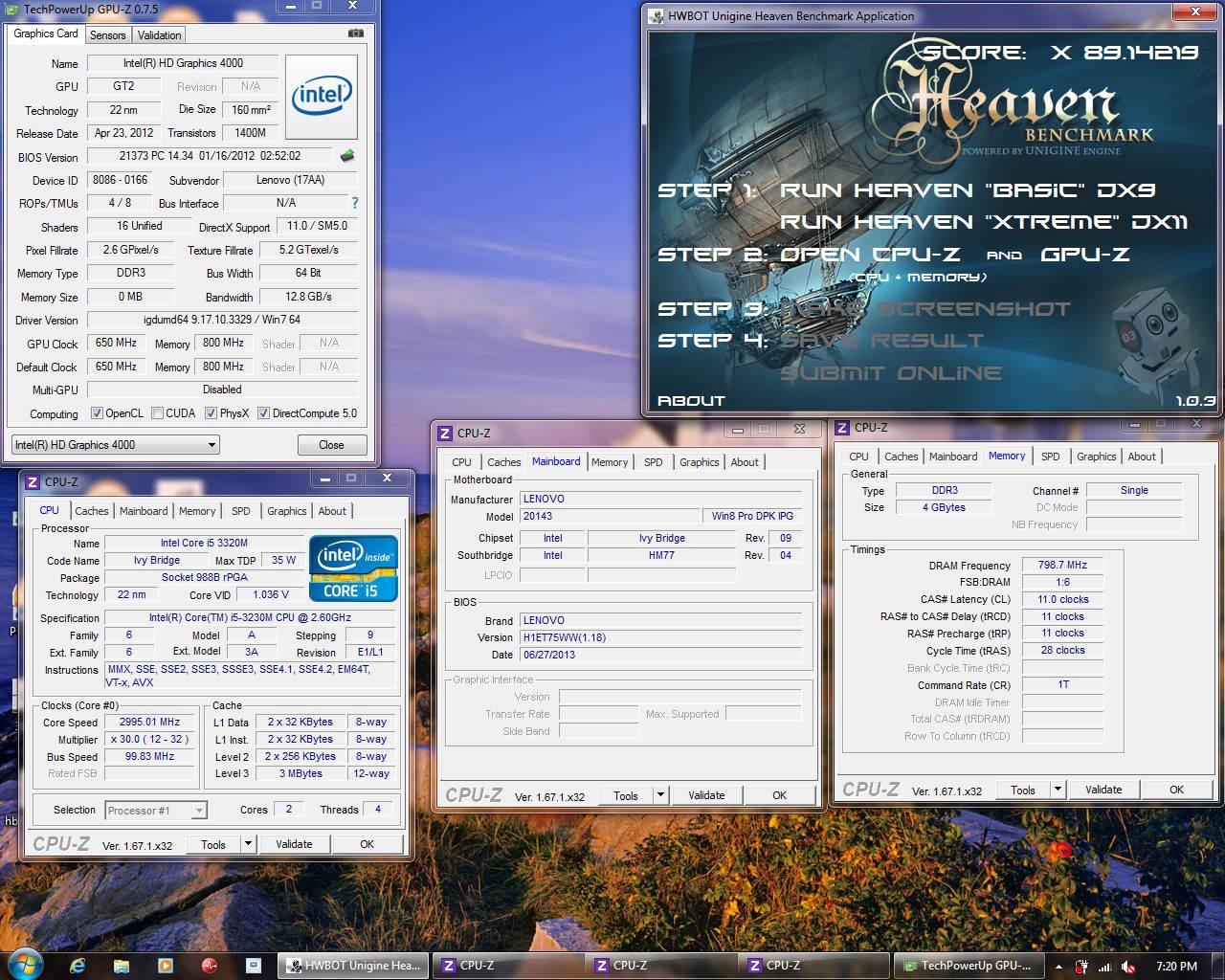
Task: Open Graphics tab in CPU-Z Memory window
Action: [1096, 457]
